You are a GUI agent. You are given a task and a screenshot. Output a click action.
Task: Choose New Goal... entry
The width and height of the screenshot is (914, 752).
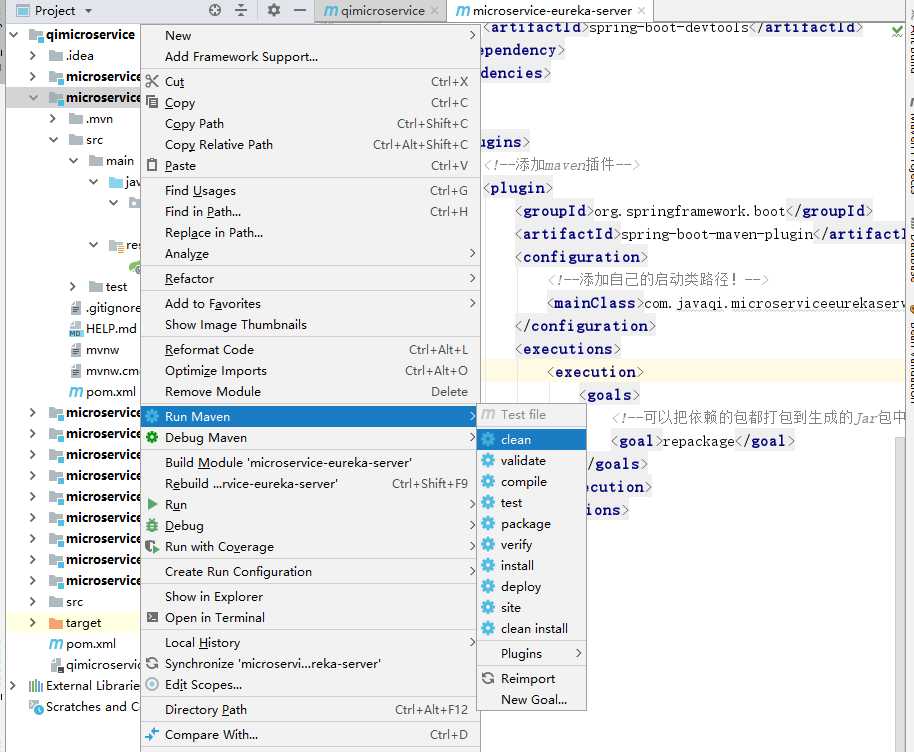(532, 699)
